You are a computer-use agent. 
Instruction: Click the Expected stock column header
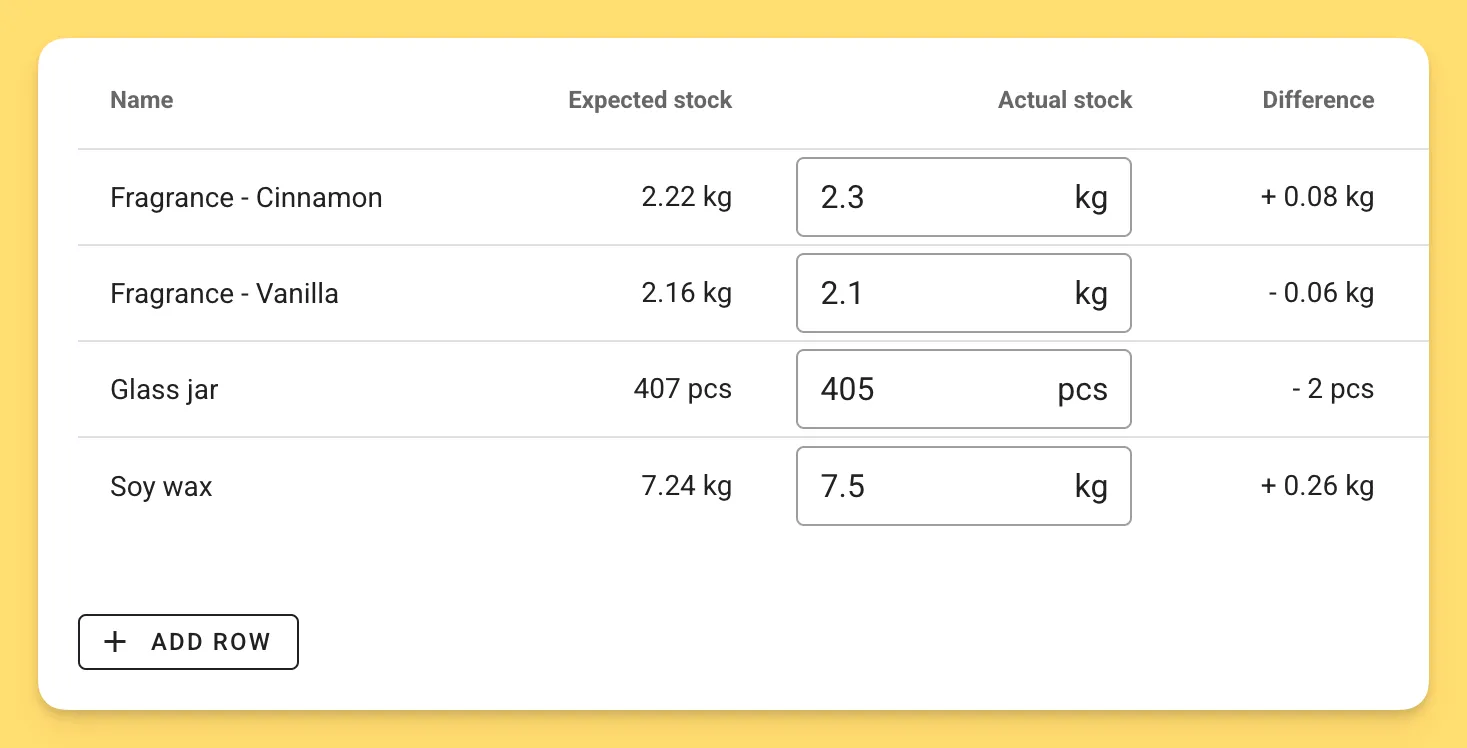tap(650, 100)
